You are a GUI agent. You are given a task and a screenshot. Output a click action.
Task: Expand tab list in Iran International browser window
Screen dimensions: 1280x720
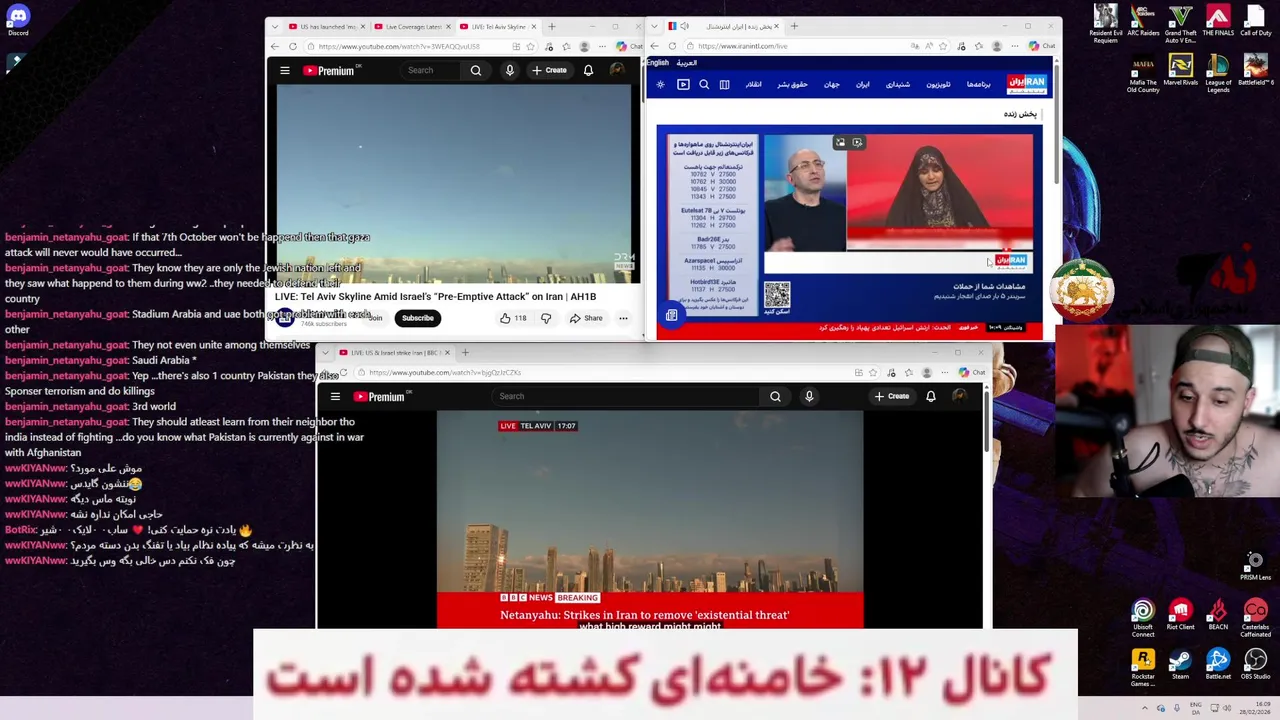coord(654,26)
